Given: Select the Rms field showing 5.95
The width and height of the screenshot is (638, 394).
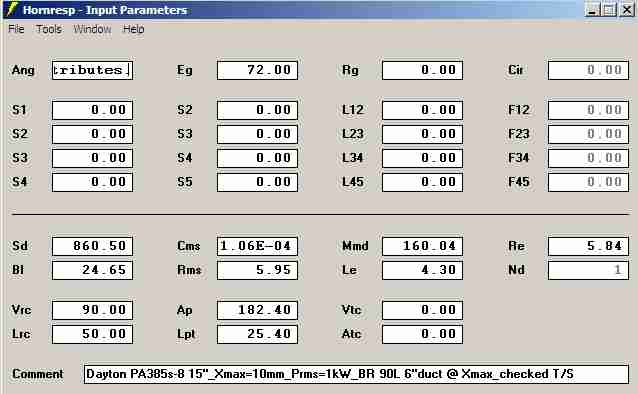Looking at the screenshot, I should click(x=257, y=270).
